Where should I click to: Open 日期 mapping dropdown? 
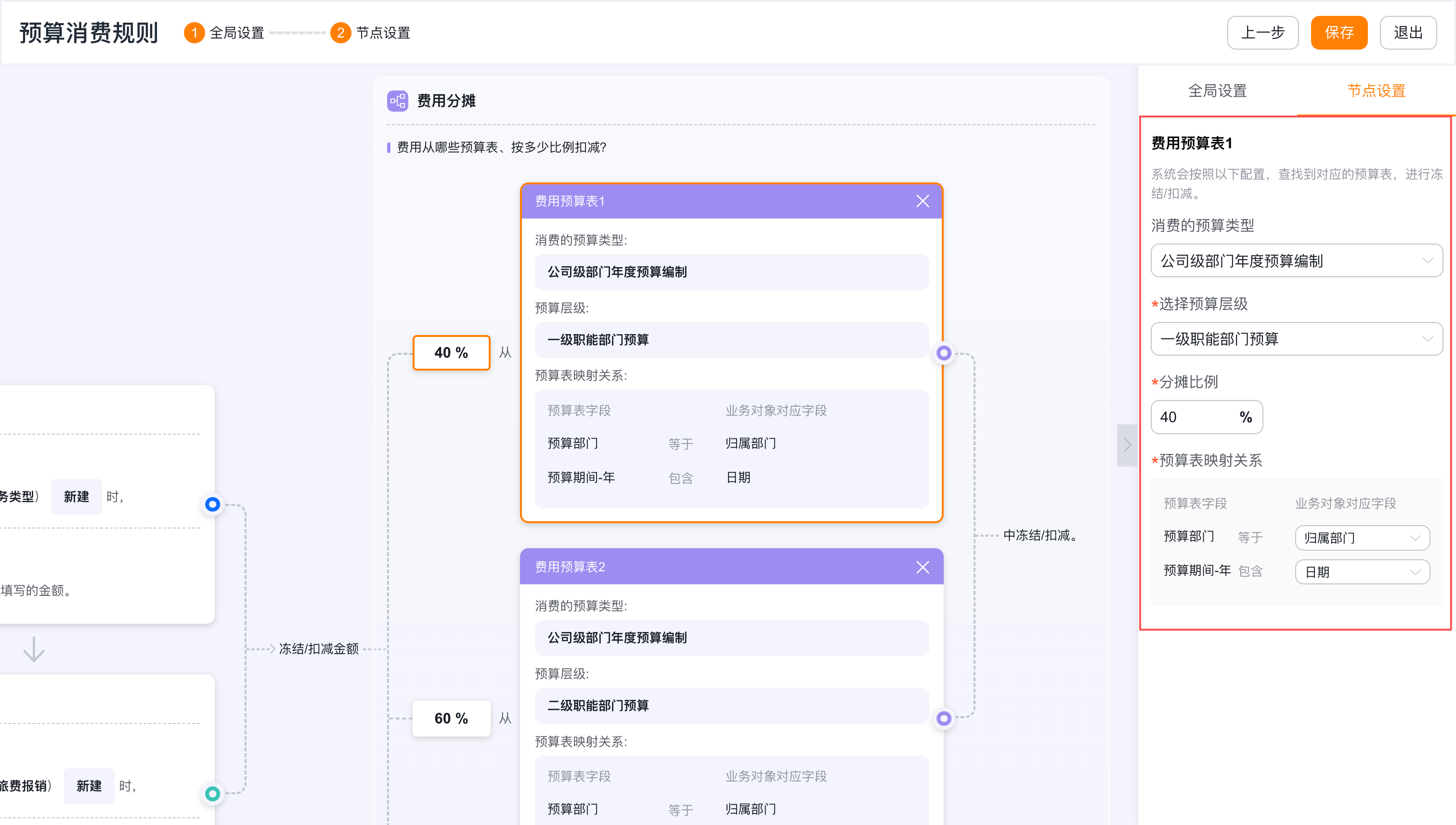[x=1362, y=572]
